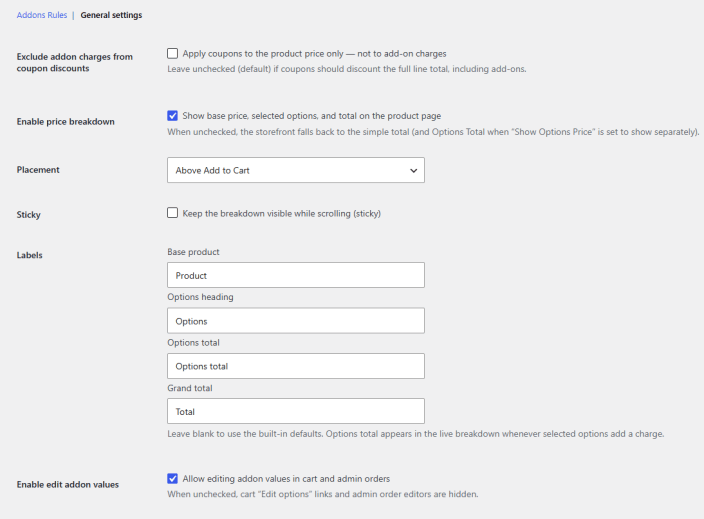Click the 'Edit options links' hidden hint text
Viewport: 704px width, 519px height.
point(323,494)
